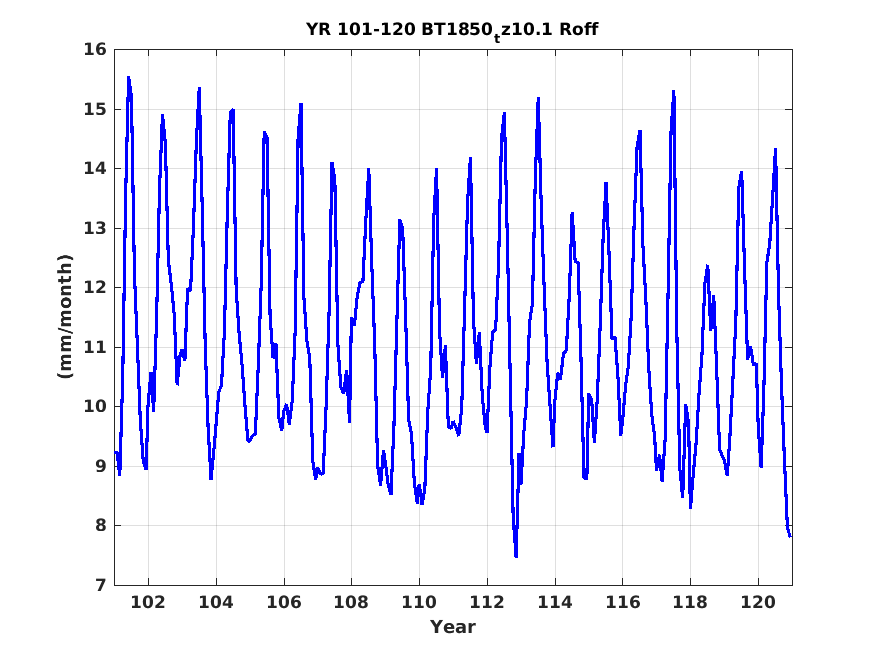This screenshot has height=656, width=875.
Task: Click the y-axis tick label 12
Action: click(x=95, y=288)
